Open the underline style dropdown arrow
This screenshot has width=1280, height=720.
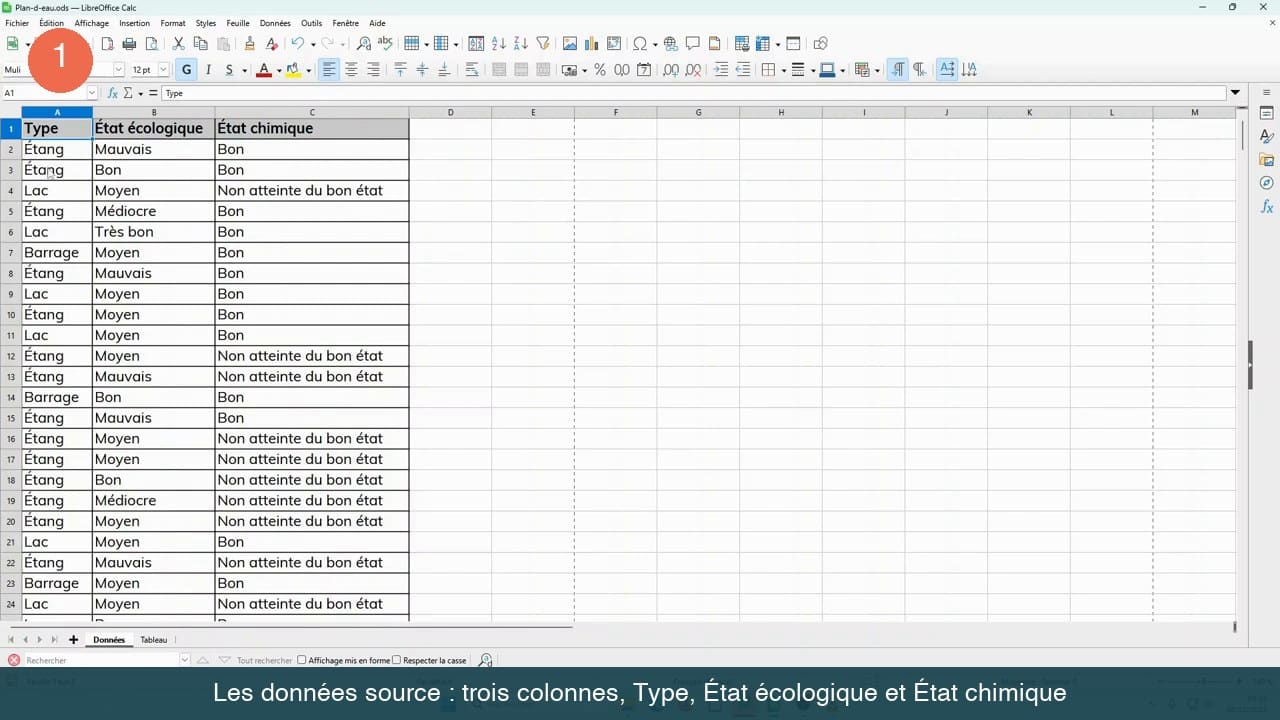point(244,71)
